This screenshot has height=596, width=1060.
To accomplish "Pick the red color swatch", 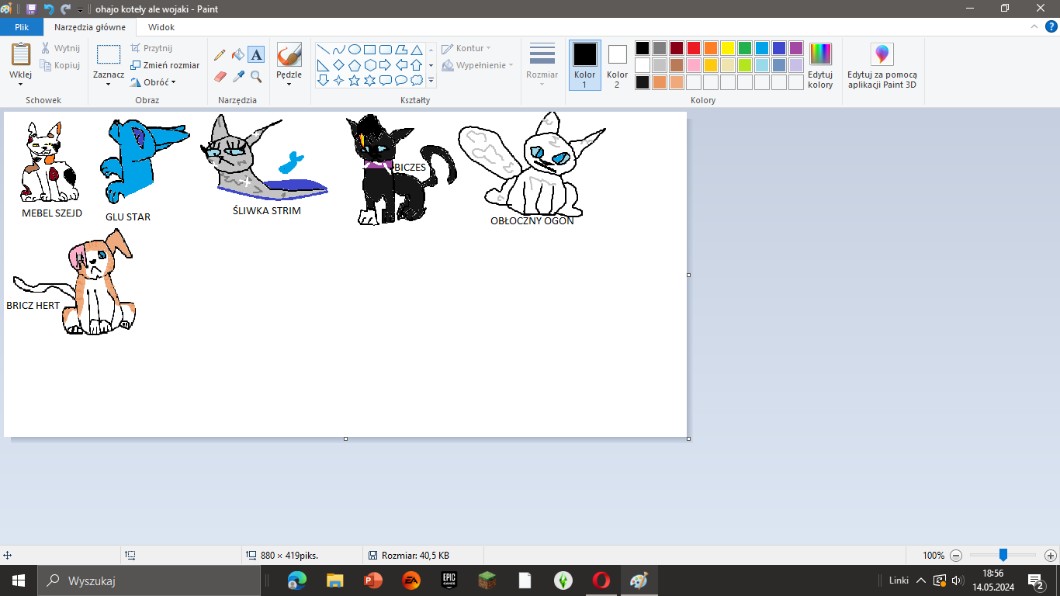I will [x=693, y=48].
